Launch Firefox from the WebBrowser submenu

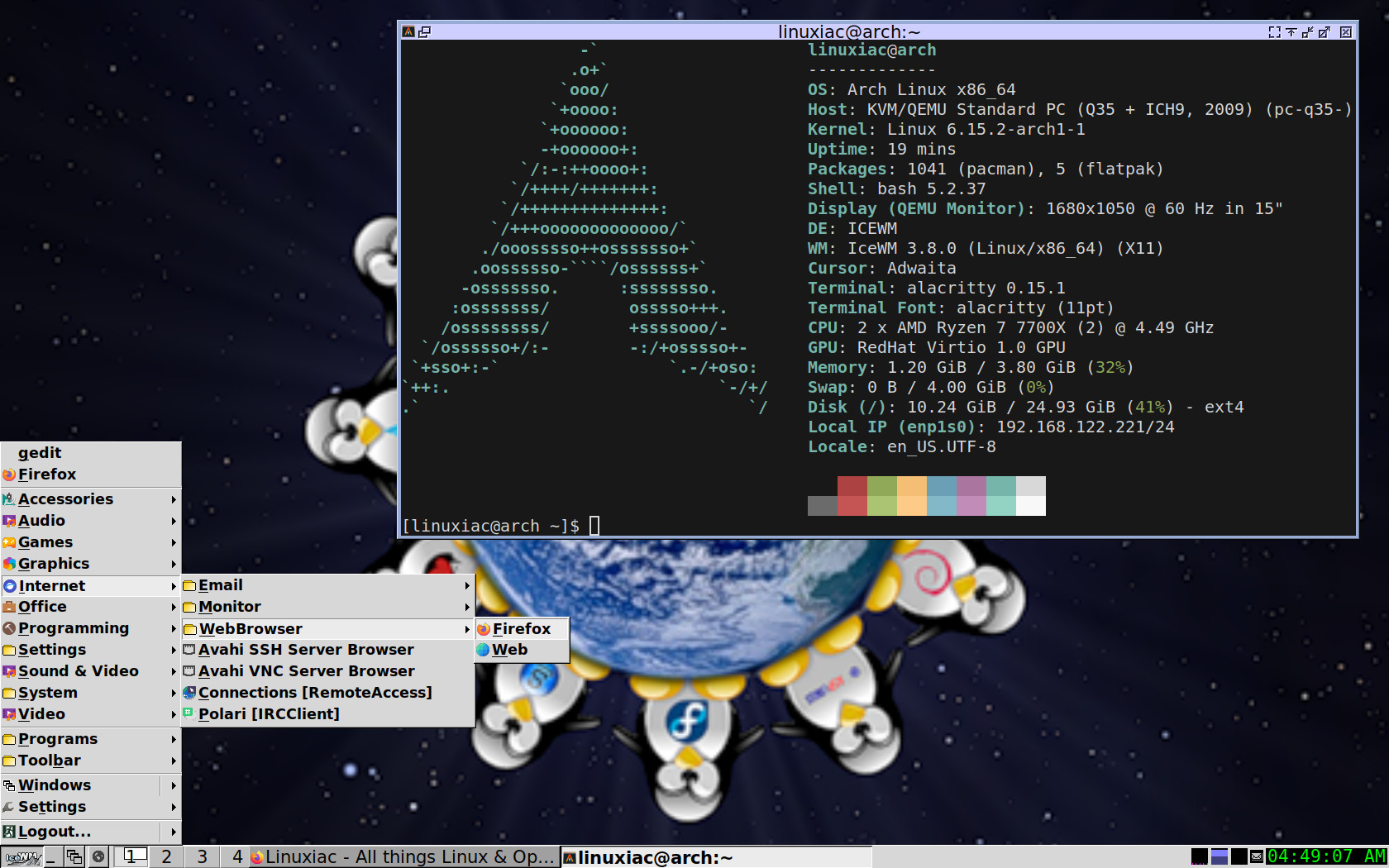click(523, 629)
